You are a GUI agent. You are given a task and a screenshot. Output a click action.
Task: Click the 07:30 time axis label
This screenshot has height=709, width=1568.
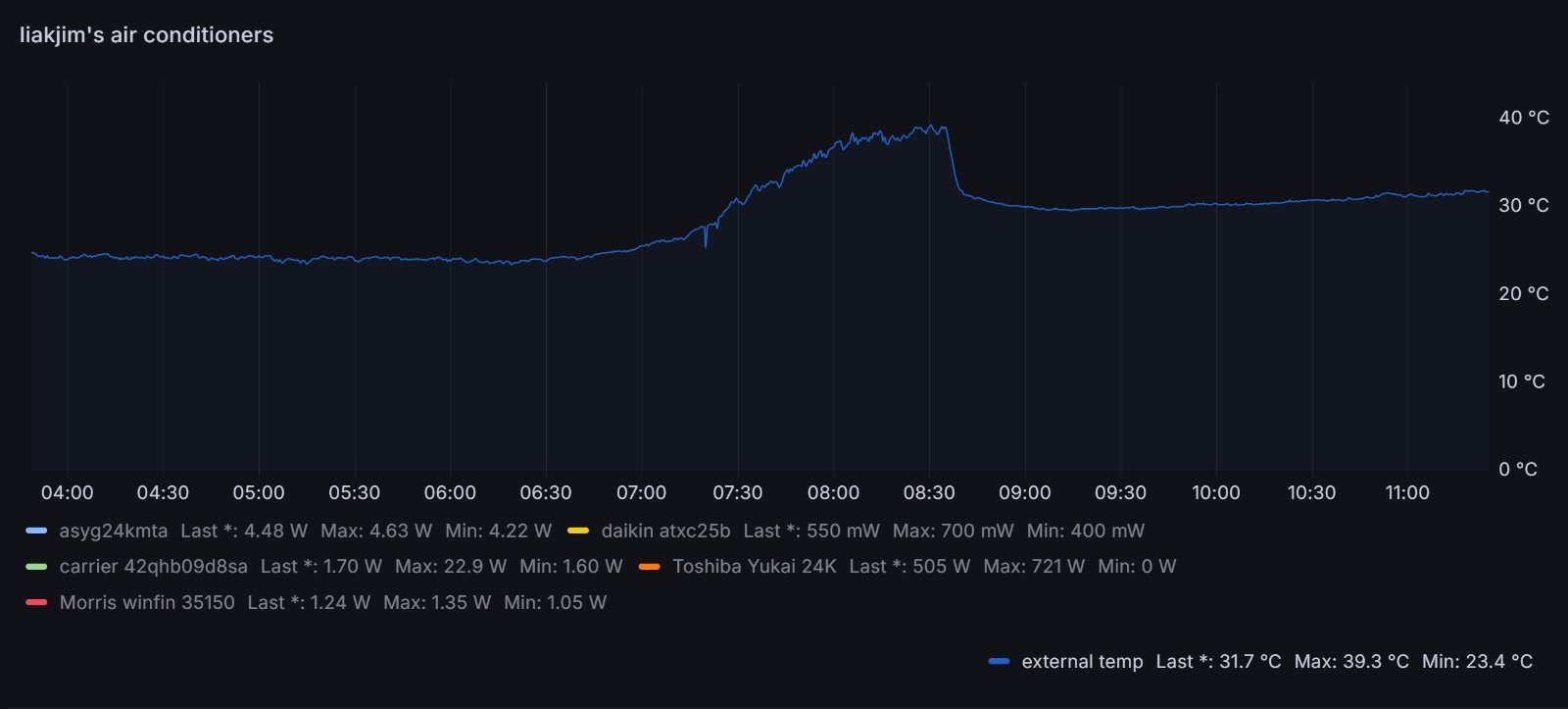tap(737, 492)
